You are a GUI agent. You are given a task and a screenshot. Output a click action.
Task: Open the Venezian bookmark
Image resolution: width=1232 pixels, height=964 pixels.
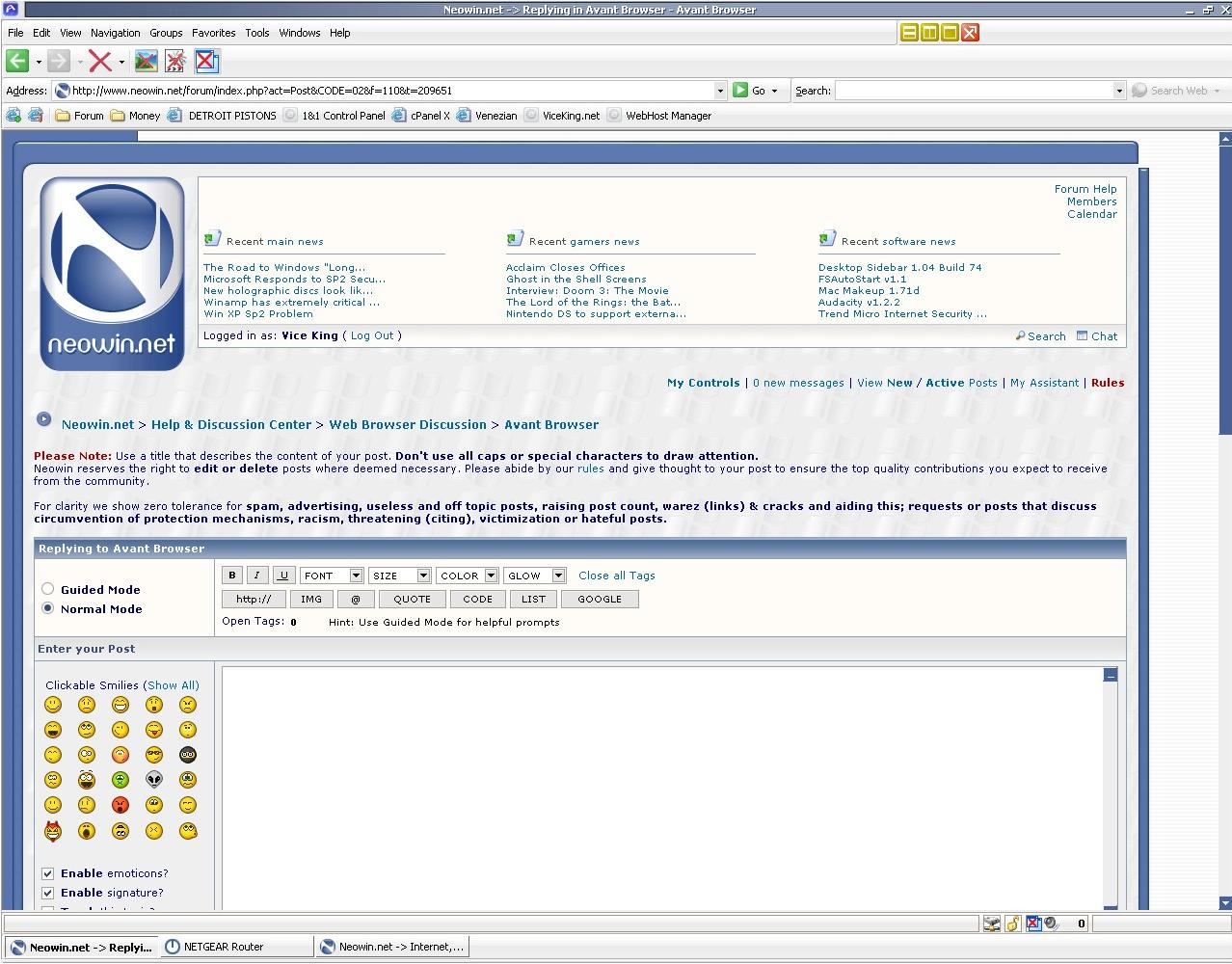point(487,116)
